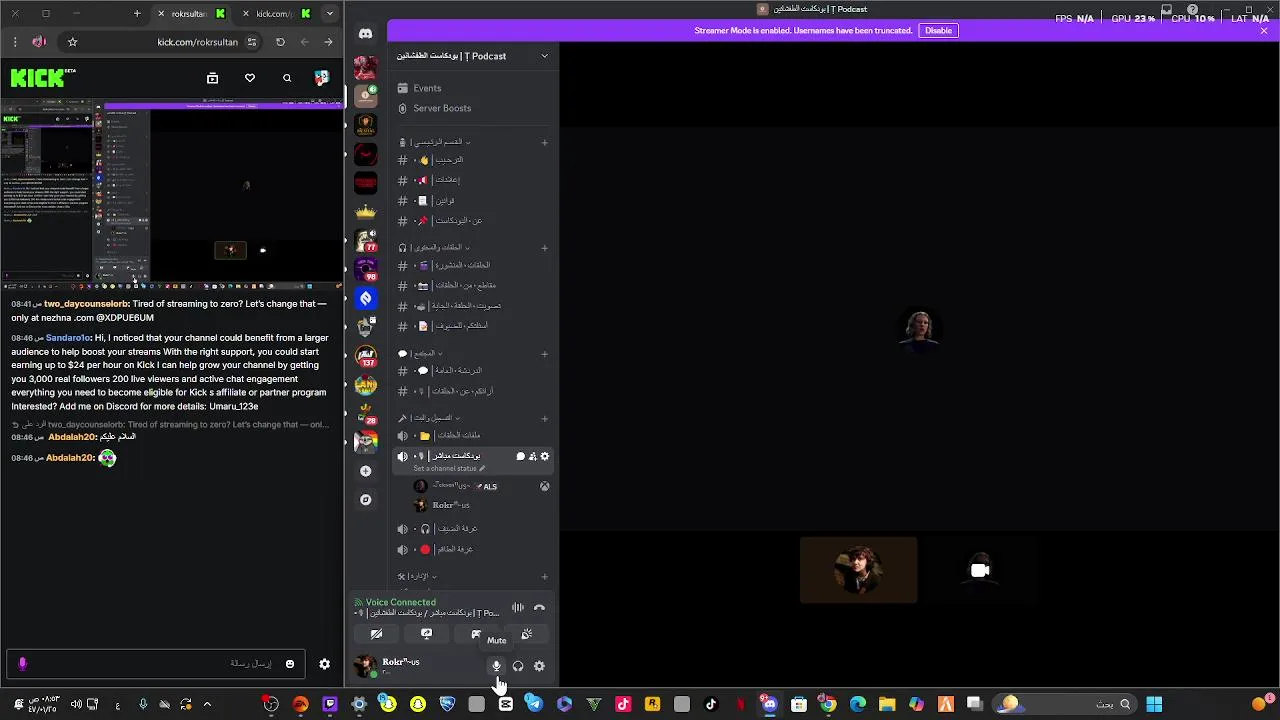Viewport: 1280px width, 720px height.
Task: Open text channel with the waving hand emoji
Action: click(x=473, y=160)
